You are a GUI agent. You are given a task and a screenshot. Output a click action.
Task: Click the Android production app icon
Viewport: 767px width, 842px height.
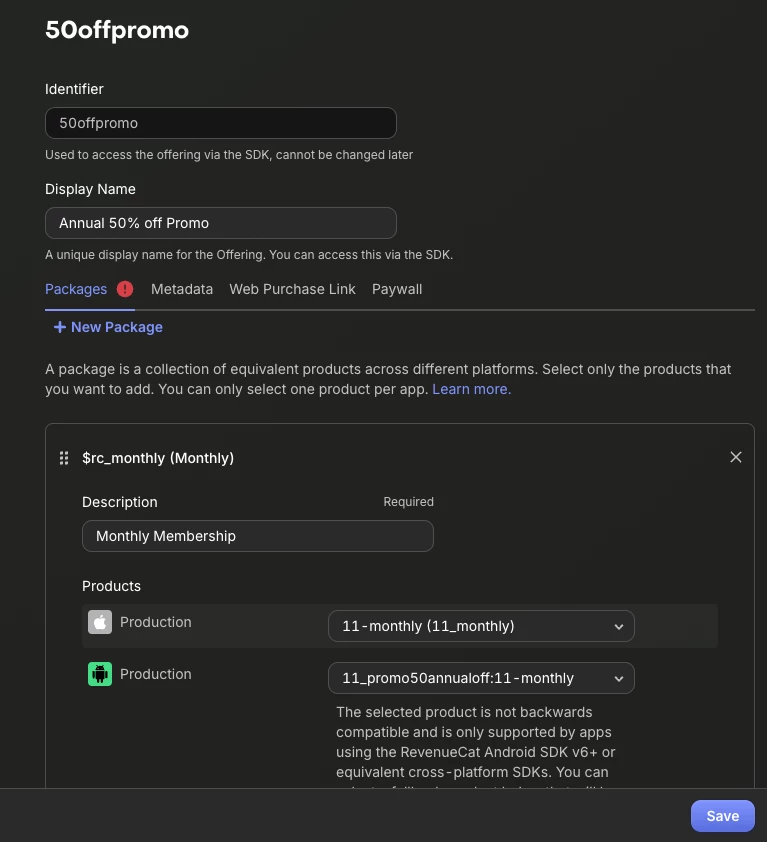pos(99,674)
